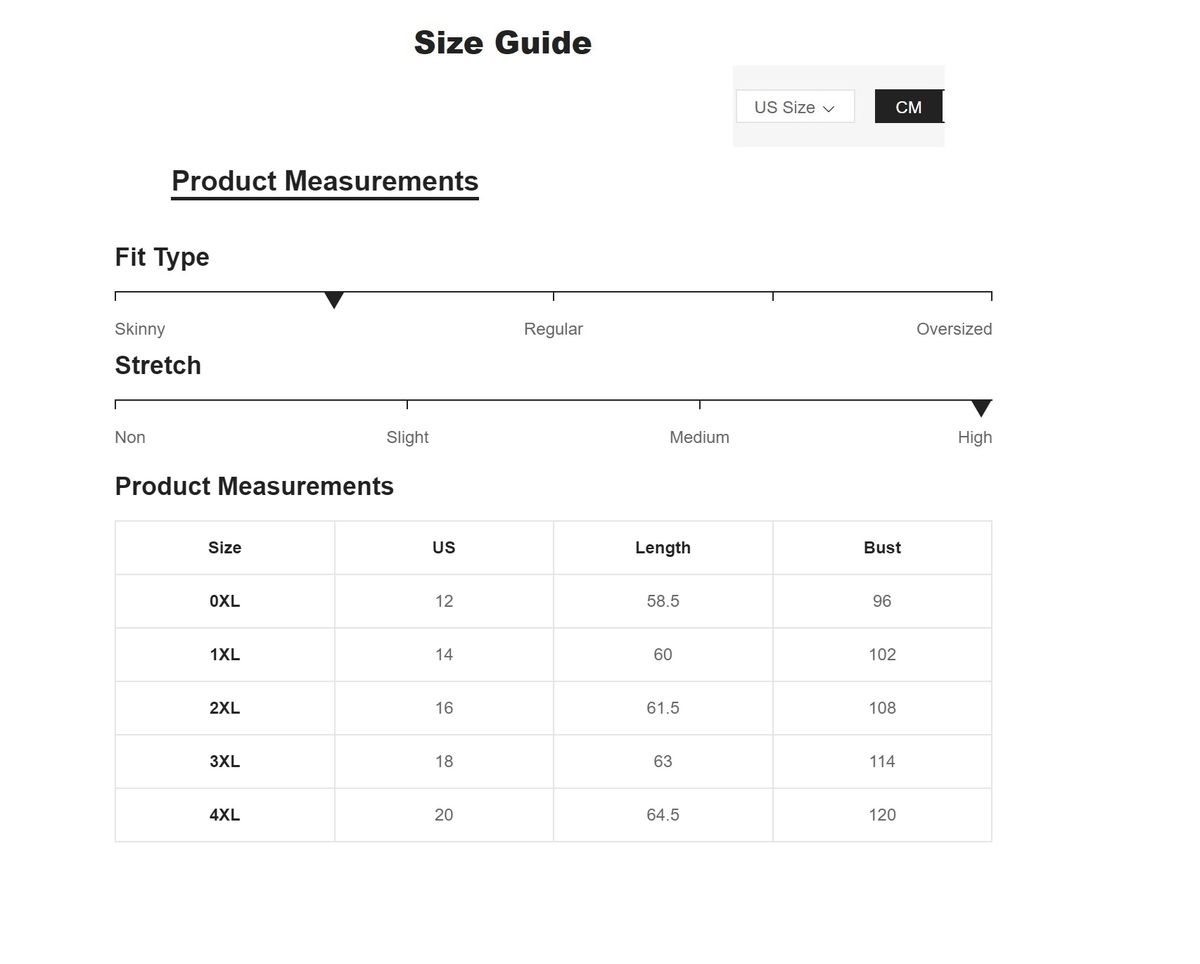The image size is (1200, 964).
Task: Click the Size Guide title
Action: click(x=502, y=43)
